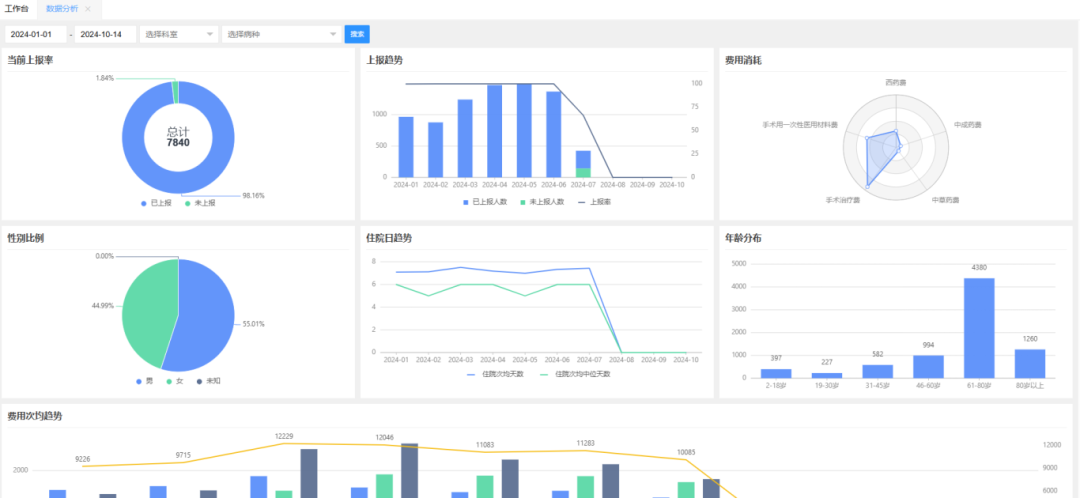Switch to the 工作台 tab
The image size is (1080, 498).
click(17, 8)
